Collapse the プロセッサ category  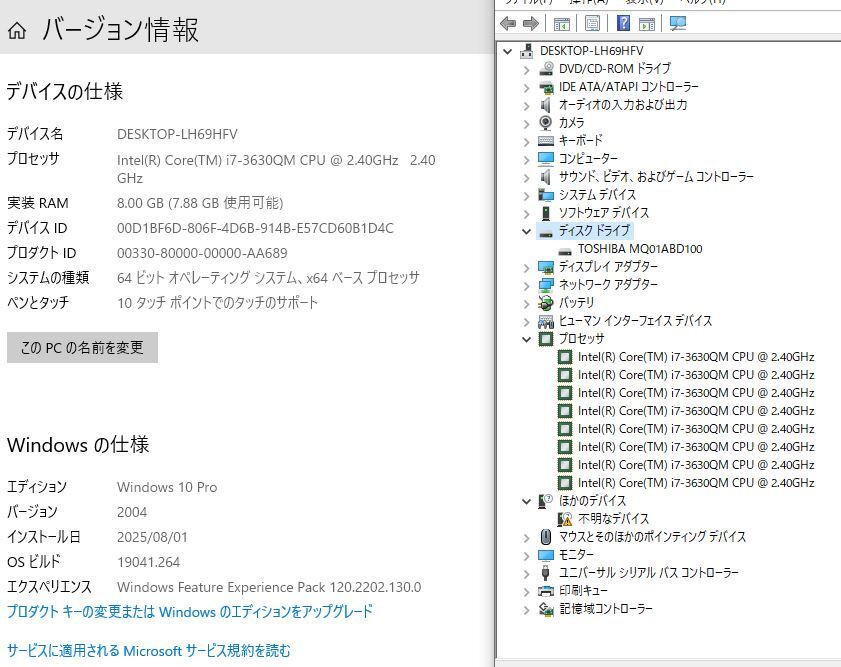tap(526, 339)
